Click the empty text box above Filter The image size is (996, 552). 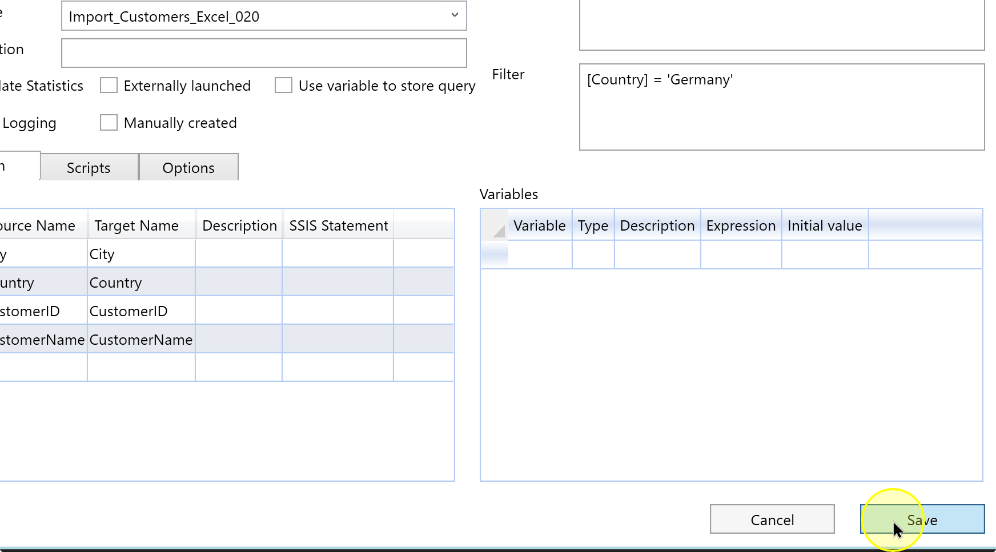click(x=781, y=24)
